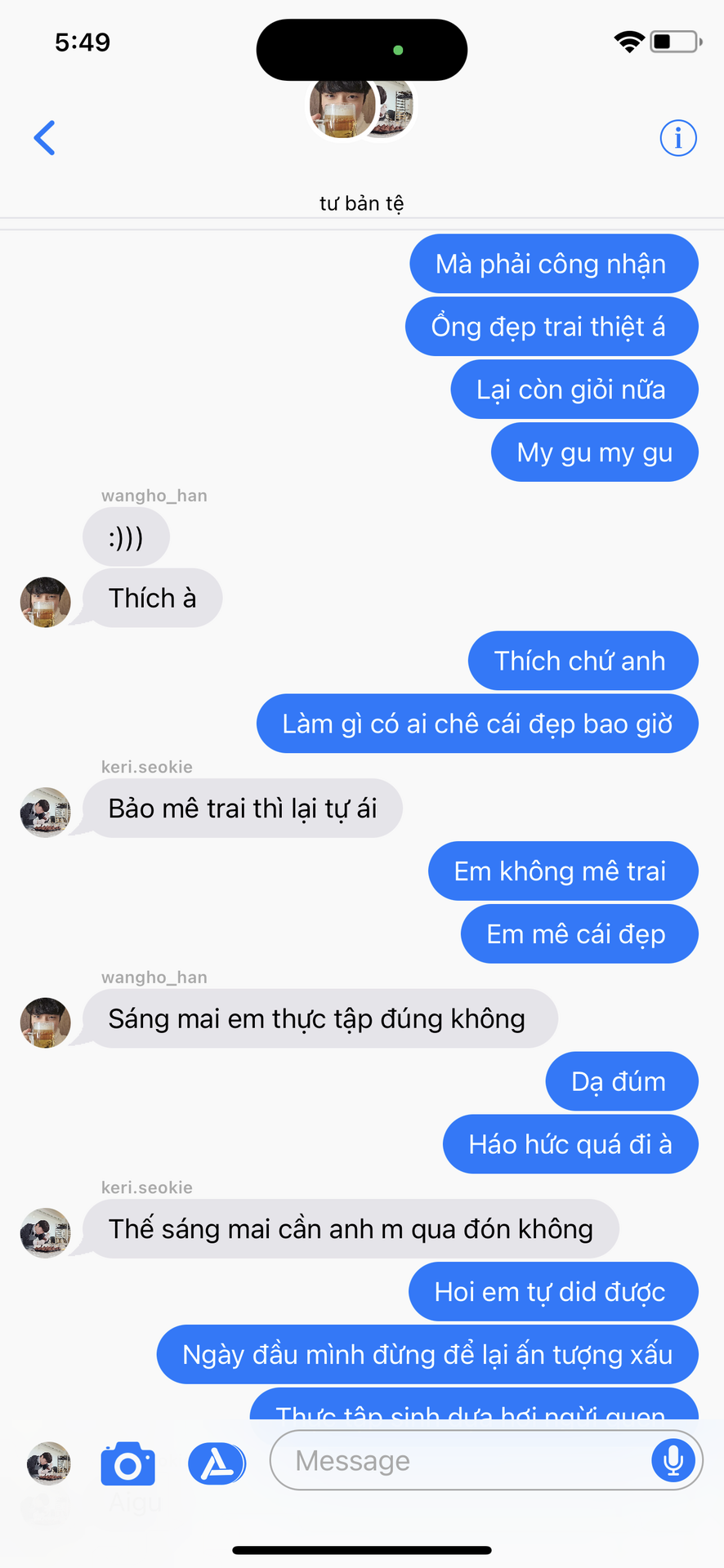Start voice dictation with the microphone icon

point(673,1460)
